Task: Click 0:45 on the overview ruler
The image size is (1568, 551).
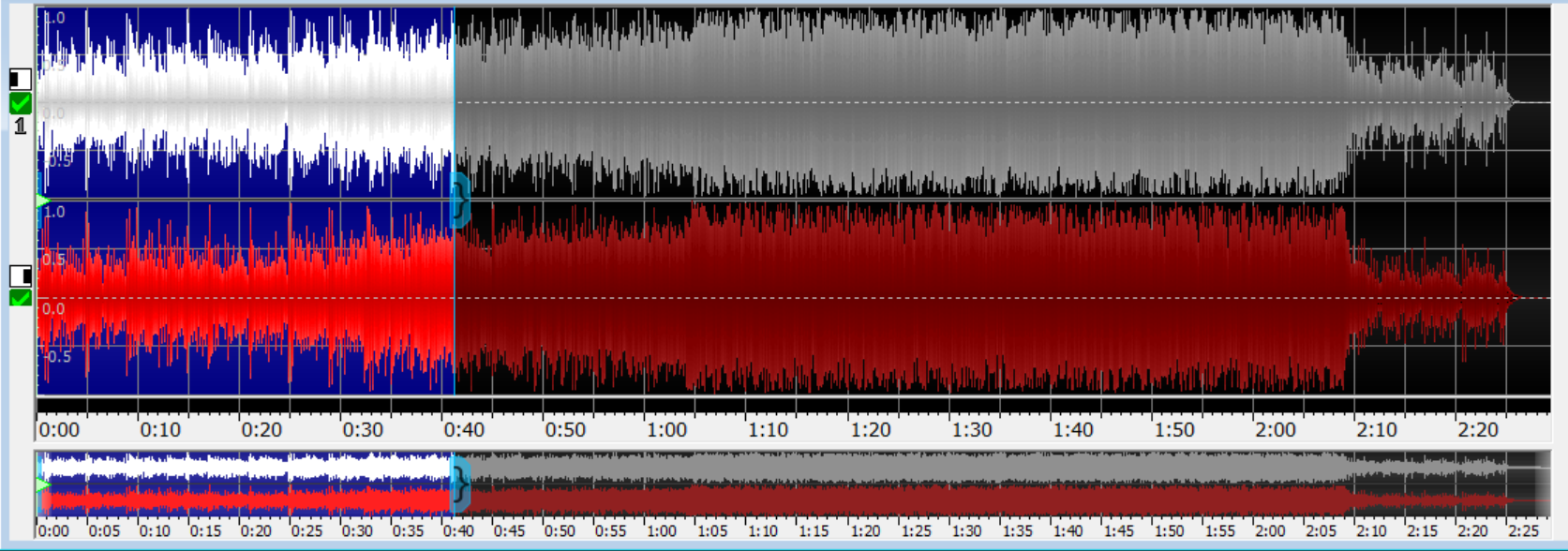Action: [x=509, y=531]
